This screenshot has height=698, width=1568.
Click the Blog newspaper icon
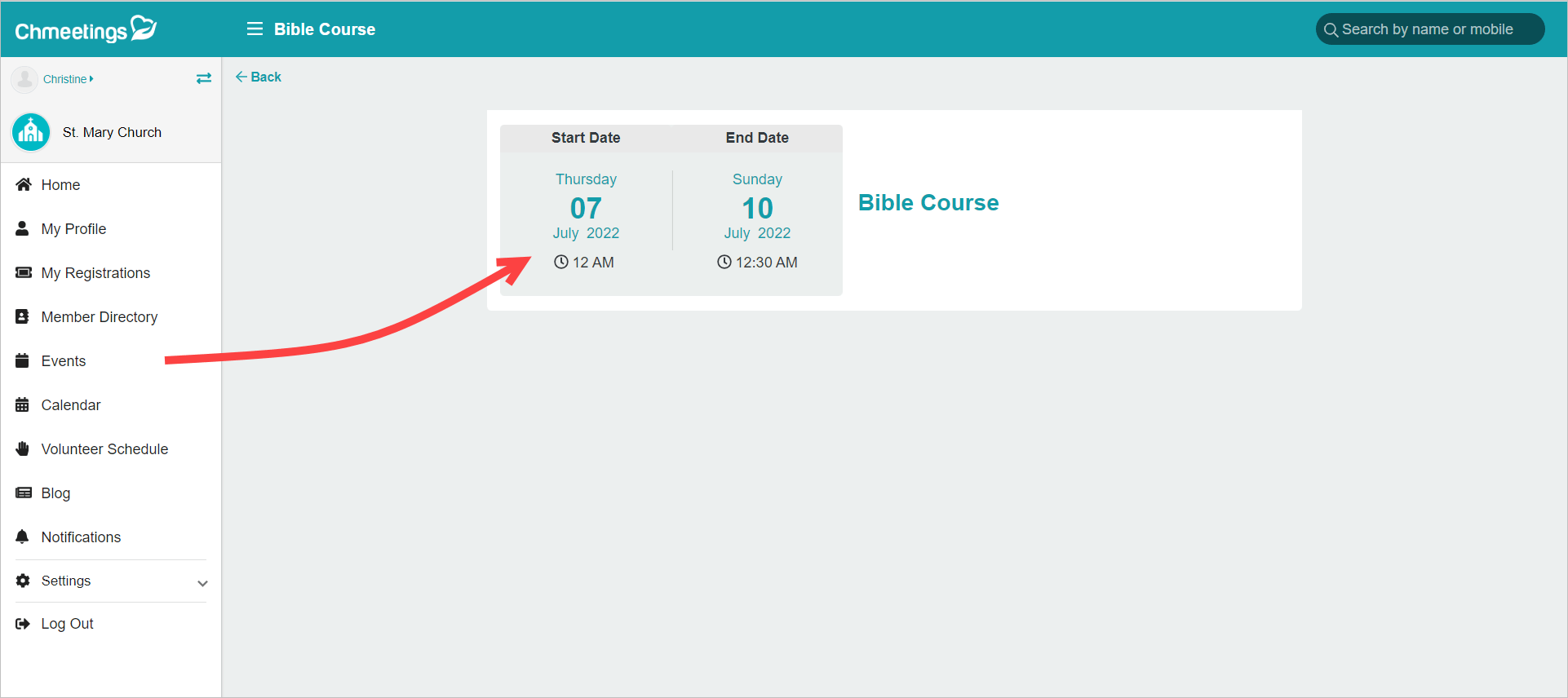pos(24,493)
